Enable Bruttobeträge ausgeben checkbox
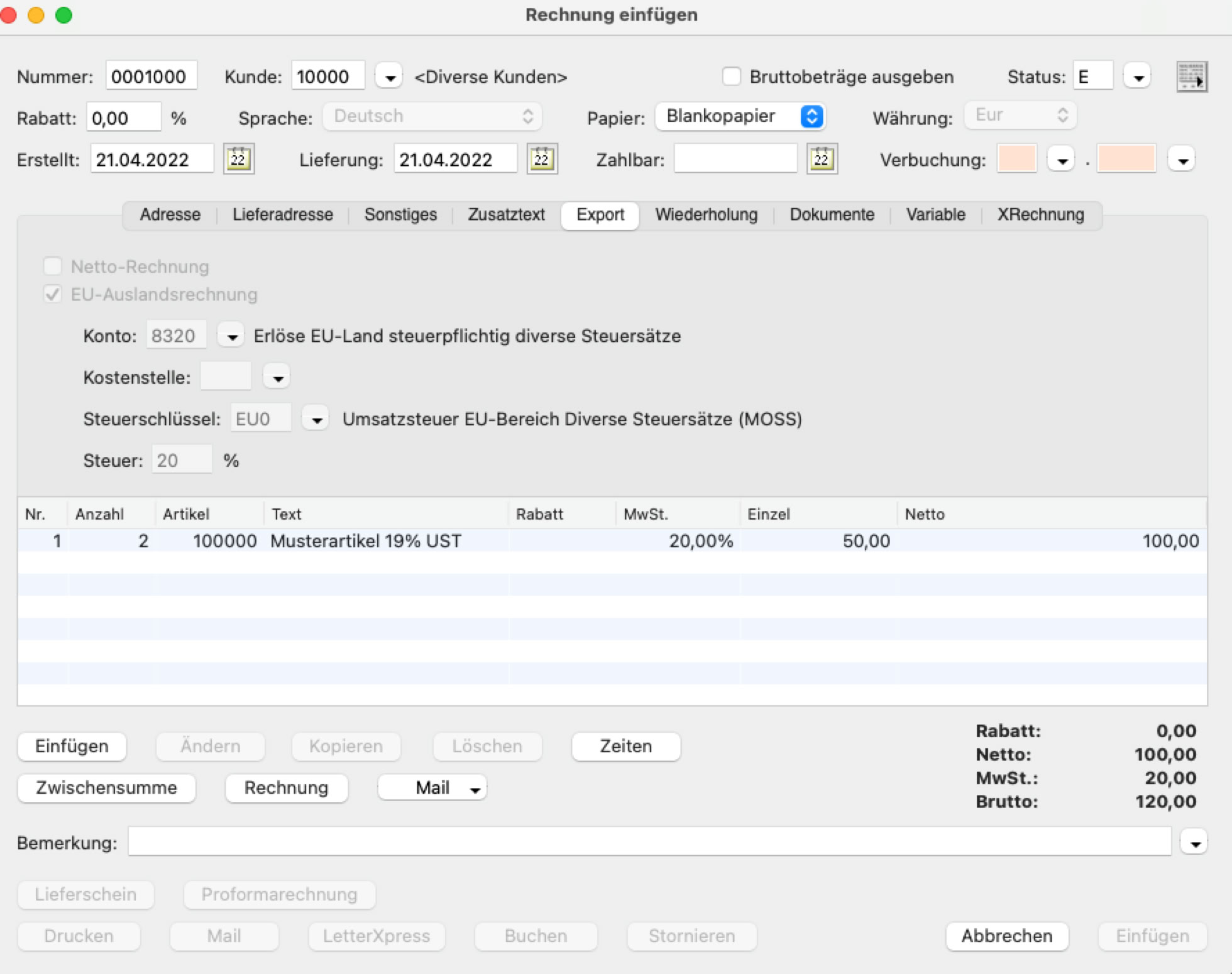 pos(731,77)
